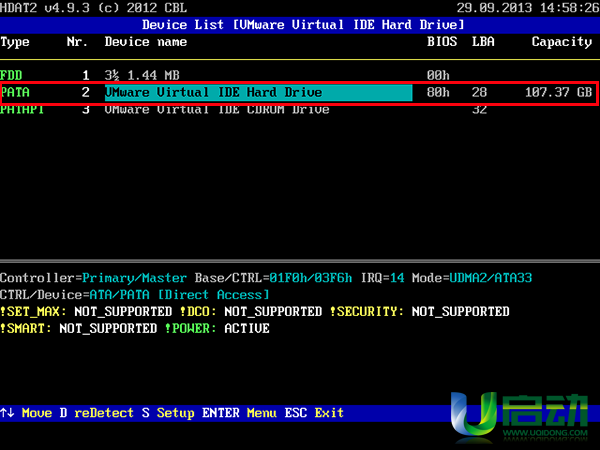Image resolution: width=600 pixels, height=450 pixels.
Task: Click the ATA/PATA [Direct Access] value
Action: pyautogui.click(x=179, y=295)
